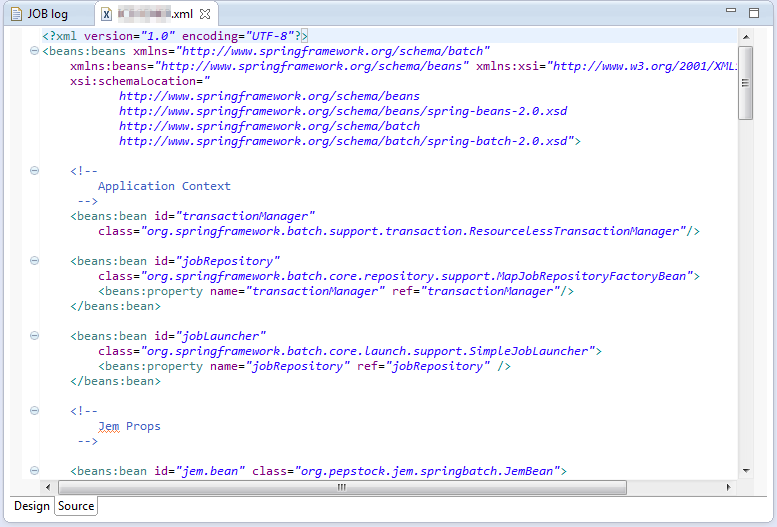Click the horizontal scrollbar left arrow

[48, 487]
